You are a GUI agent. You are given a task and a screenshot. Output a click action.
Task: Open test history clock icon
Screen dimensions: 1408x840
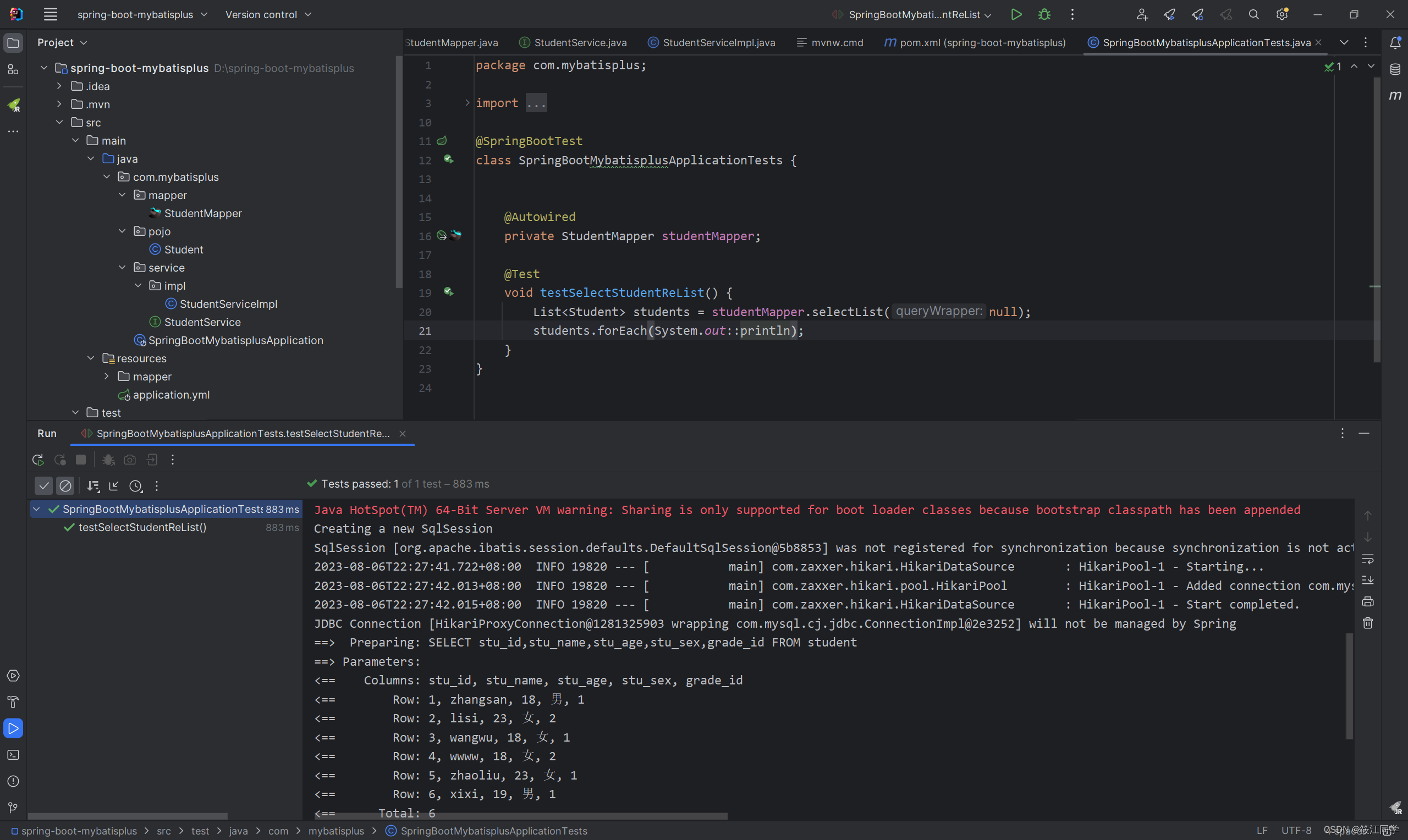(x=135, y=485)
